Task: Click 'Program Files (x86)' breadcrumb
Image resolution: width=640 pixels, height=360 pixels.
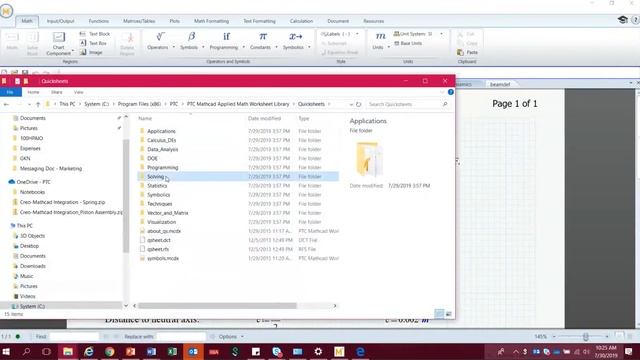Action: 139,104
